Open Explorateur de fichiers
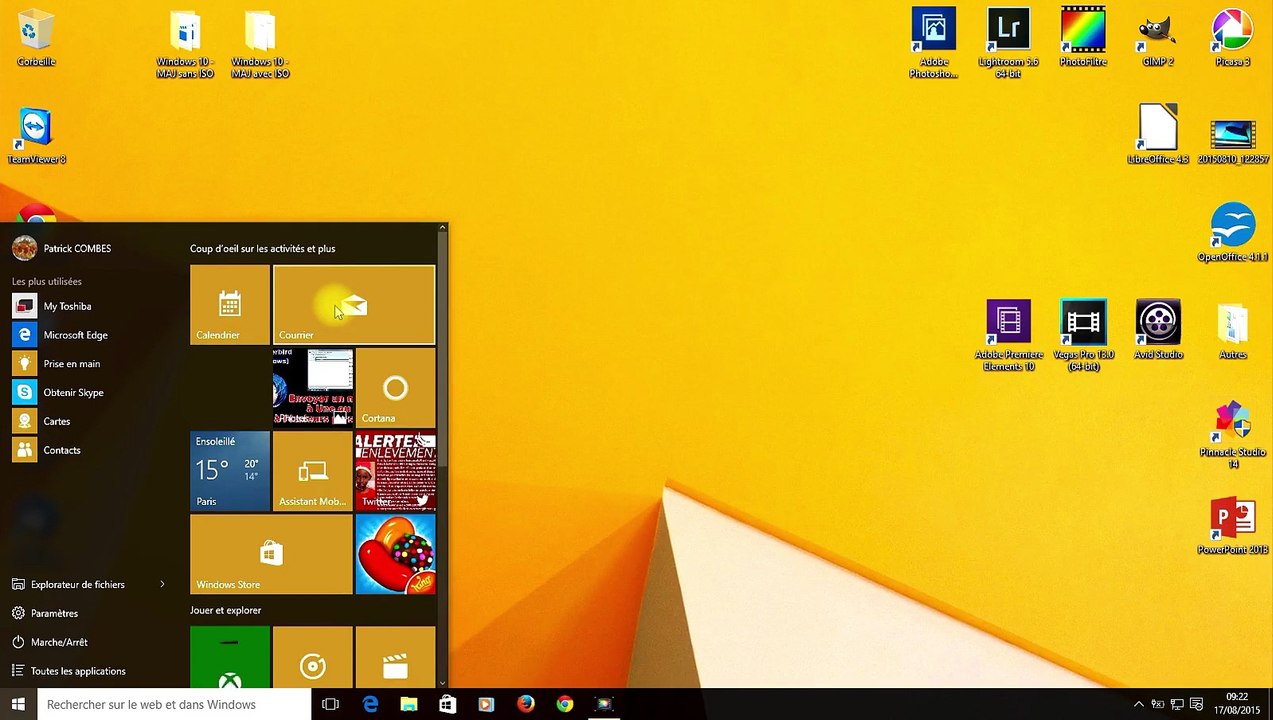The width and height of the screenshot is (1273, 720). point(78,584)
